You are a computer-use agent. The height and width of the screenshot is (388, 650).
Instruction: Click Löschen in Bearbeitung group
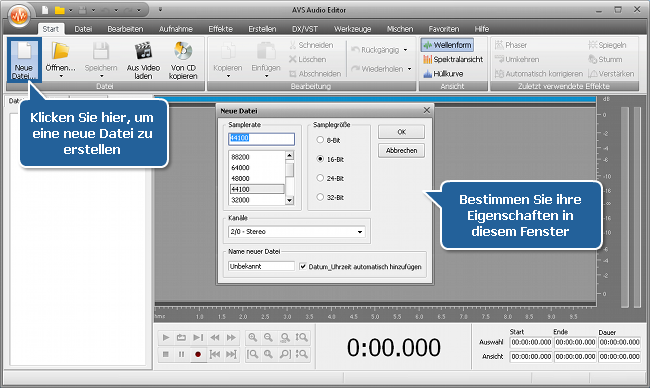[x=308, y=59]
